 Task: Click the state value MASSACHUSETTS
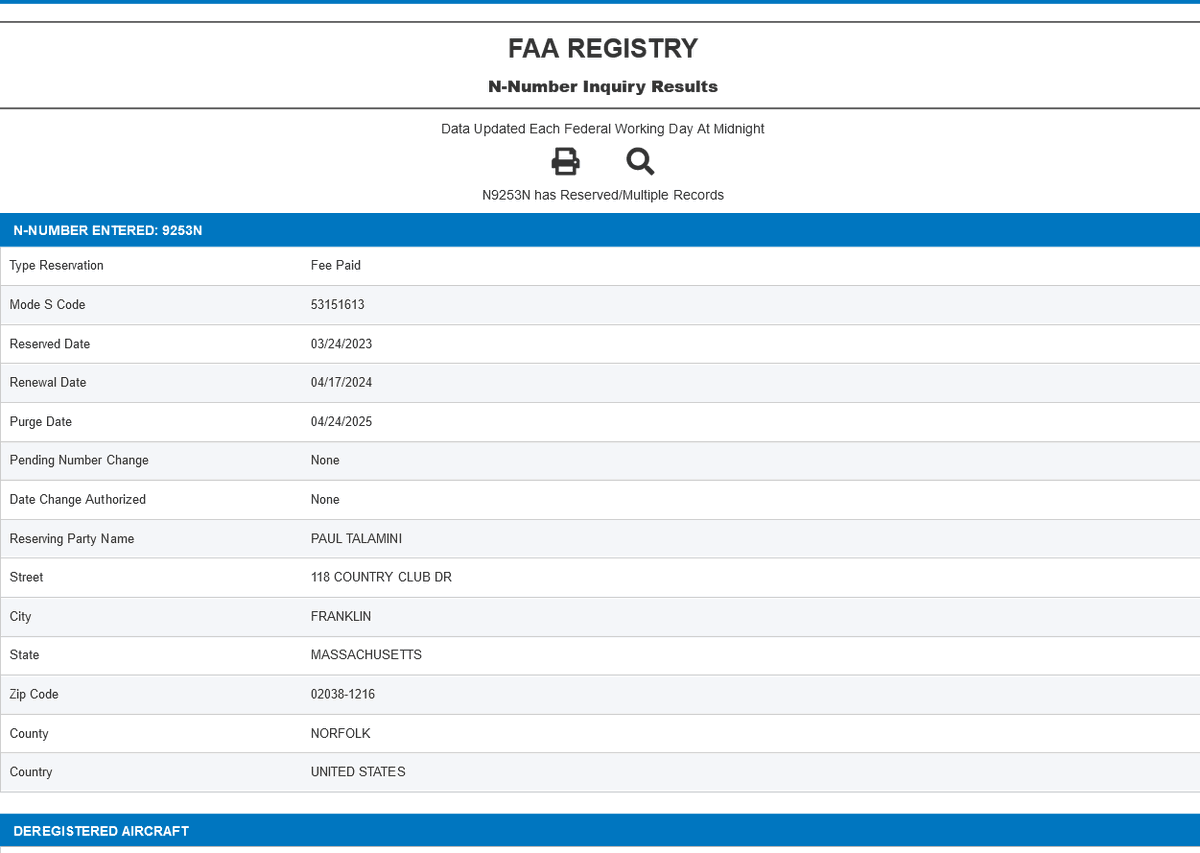pyautogui.click(x=366, y=655)
